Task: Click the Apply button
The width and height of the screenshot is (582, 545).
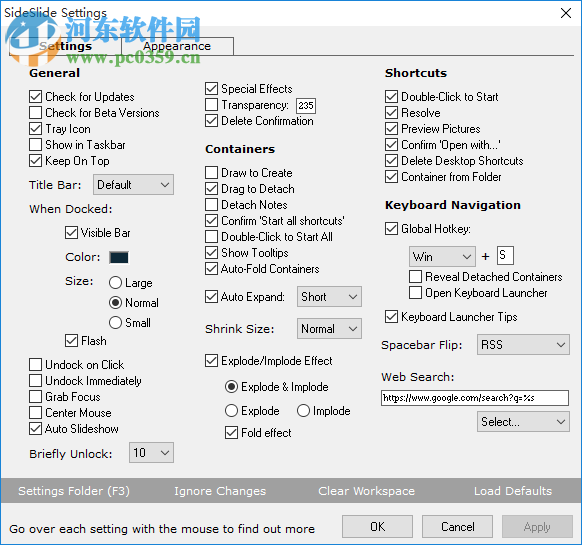Action: pyautogui.click(x=537, y=526)
